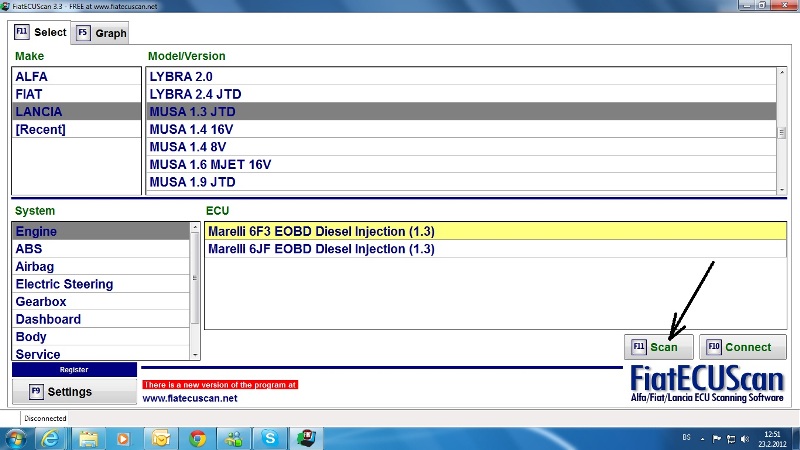Pick MUSA 1.4 16V model
800x450 pixels.
pos(461,129)
